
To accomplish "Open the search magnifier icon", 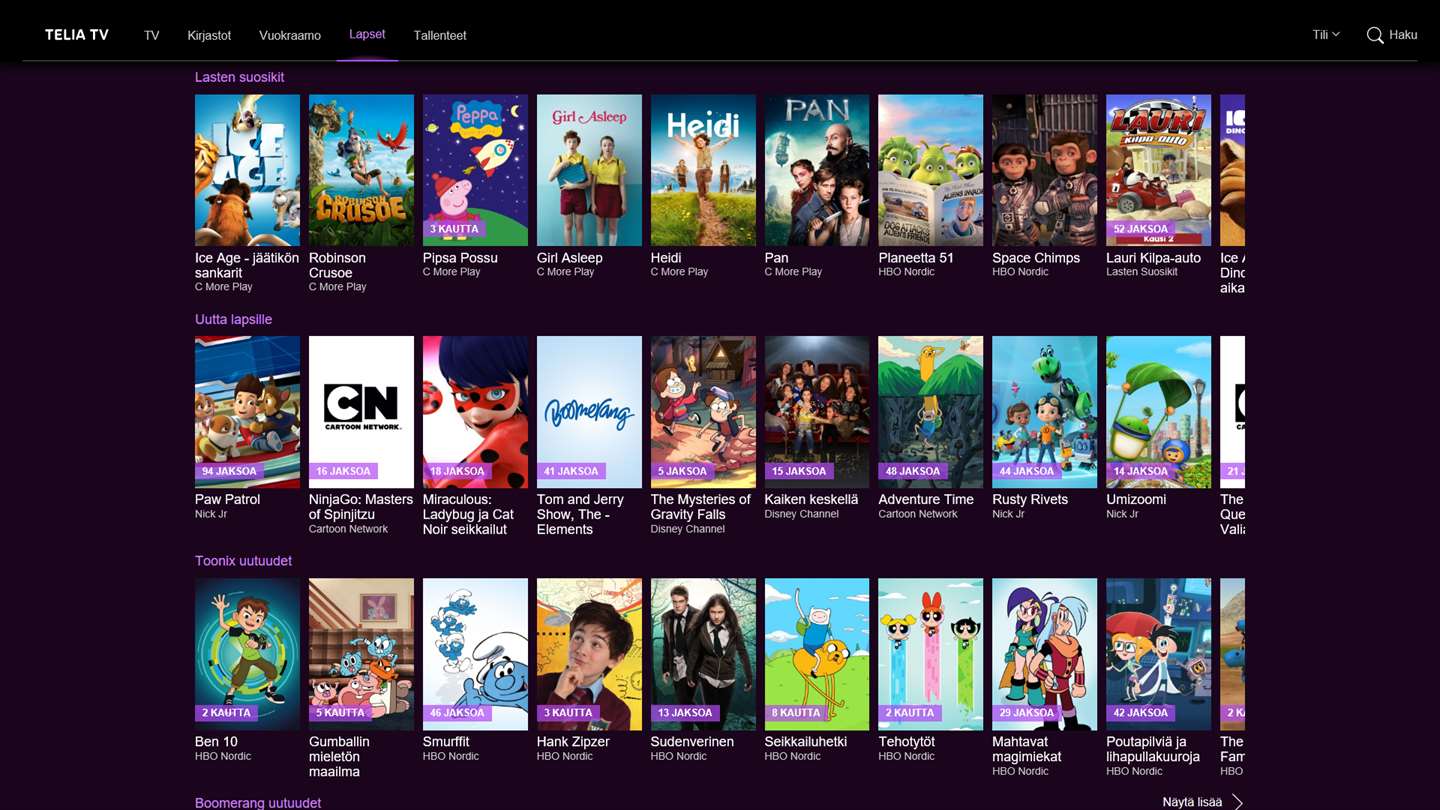I will (x=1375, y=35).
